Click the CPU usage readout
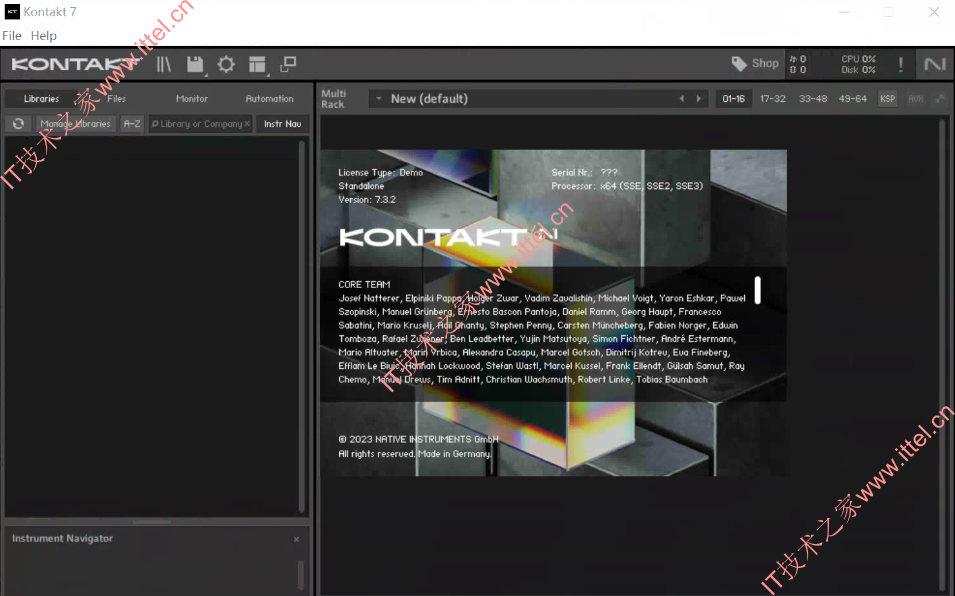955x596 pixels. coord(858,59)
